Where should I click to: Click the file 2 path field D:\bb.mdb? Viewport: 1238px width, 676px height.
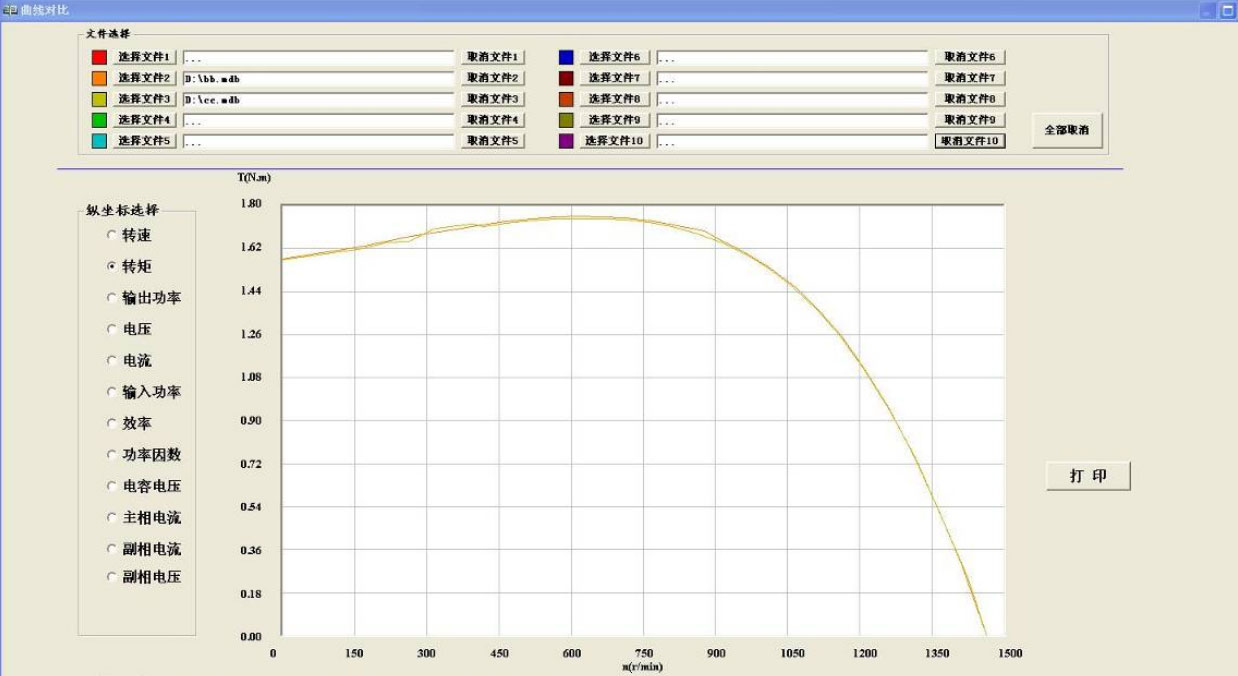pos(318,78)
